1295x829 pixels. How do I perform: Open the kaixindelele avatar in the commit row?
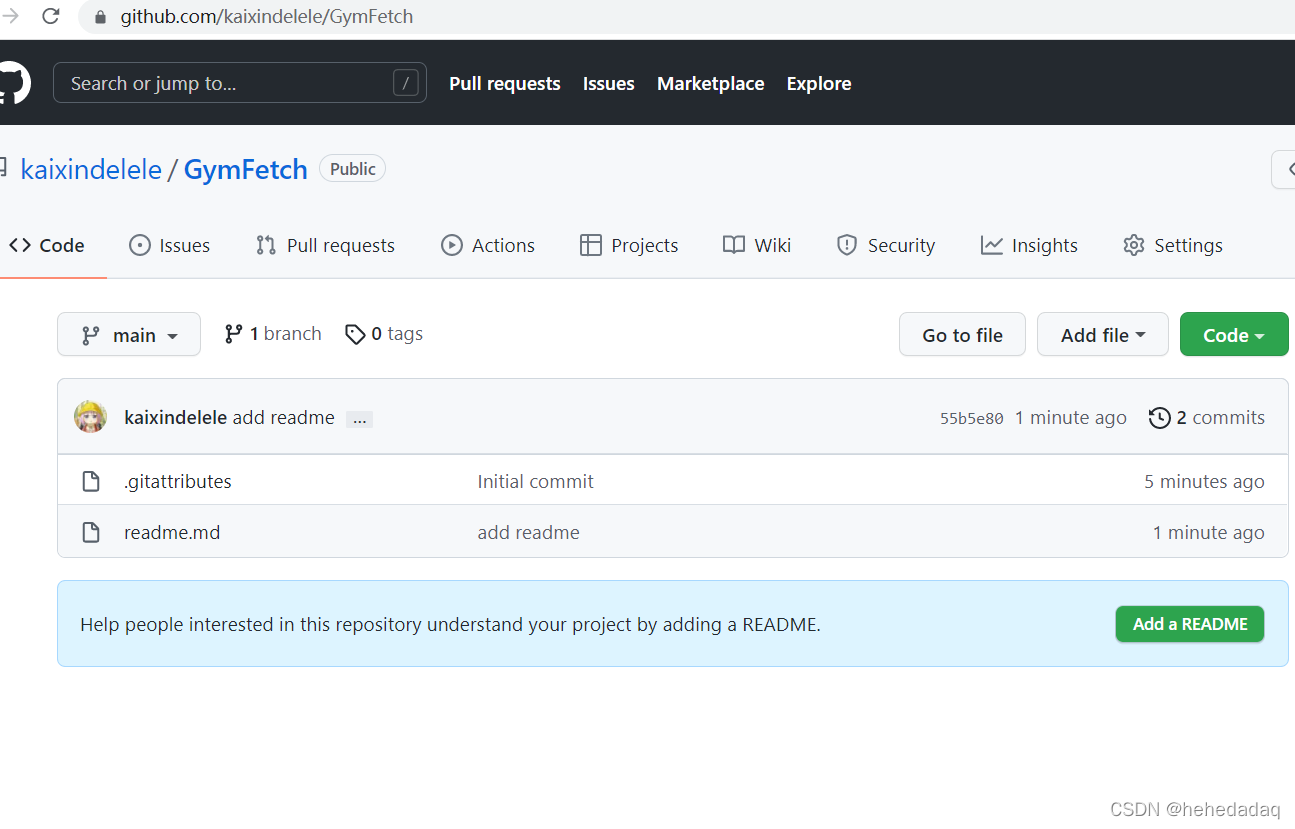(91, 417)
